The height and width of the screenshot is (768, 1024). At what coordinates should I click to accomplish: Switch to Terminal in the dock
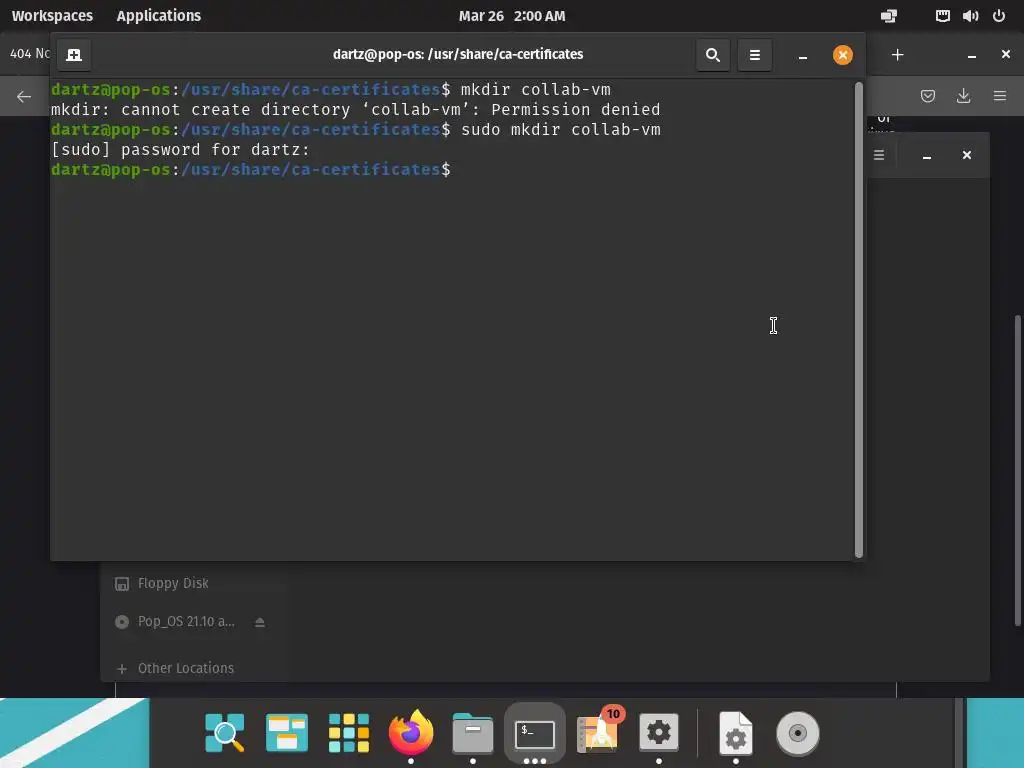tap(535, 734)
